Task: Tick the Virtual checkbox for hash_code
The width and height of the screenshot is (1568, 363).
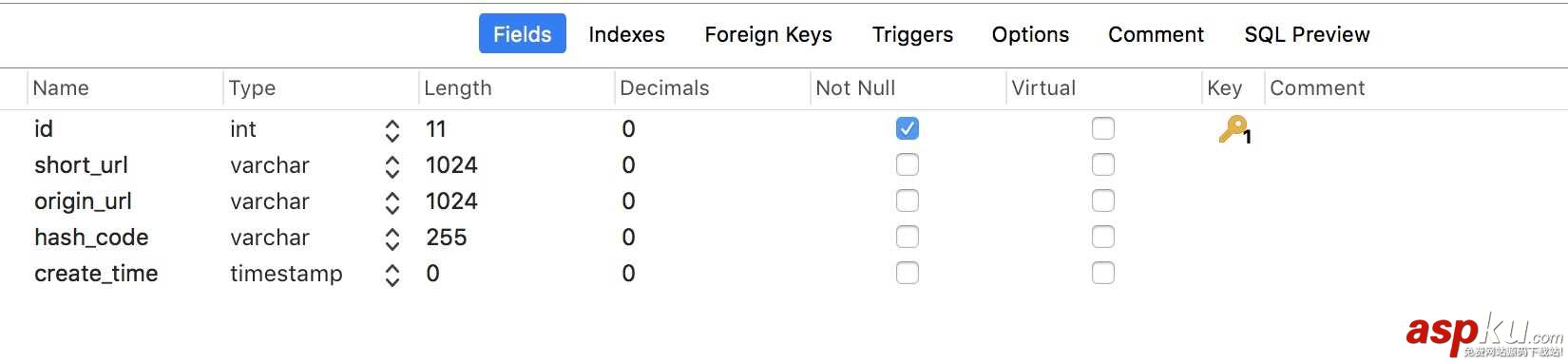Action: click(1103, 237)
